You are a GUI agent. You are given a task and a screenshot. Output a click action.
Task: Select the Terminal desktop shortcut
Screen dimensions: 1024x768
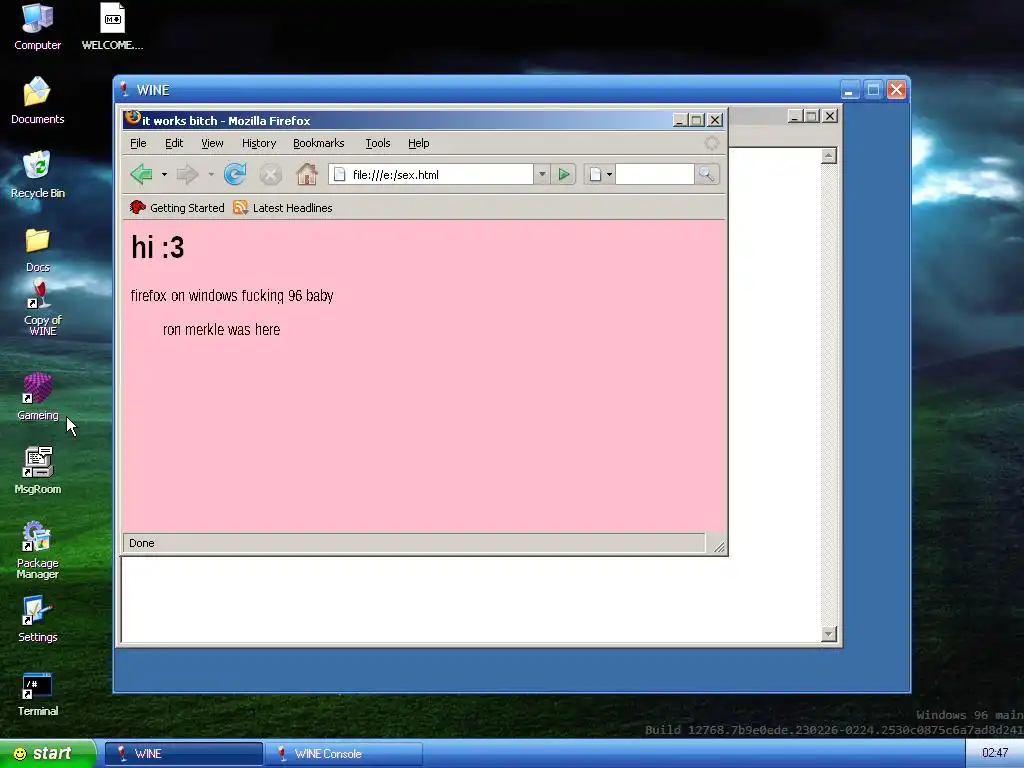[x=37, y=694]
